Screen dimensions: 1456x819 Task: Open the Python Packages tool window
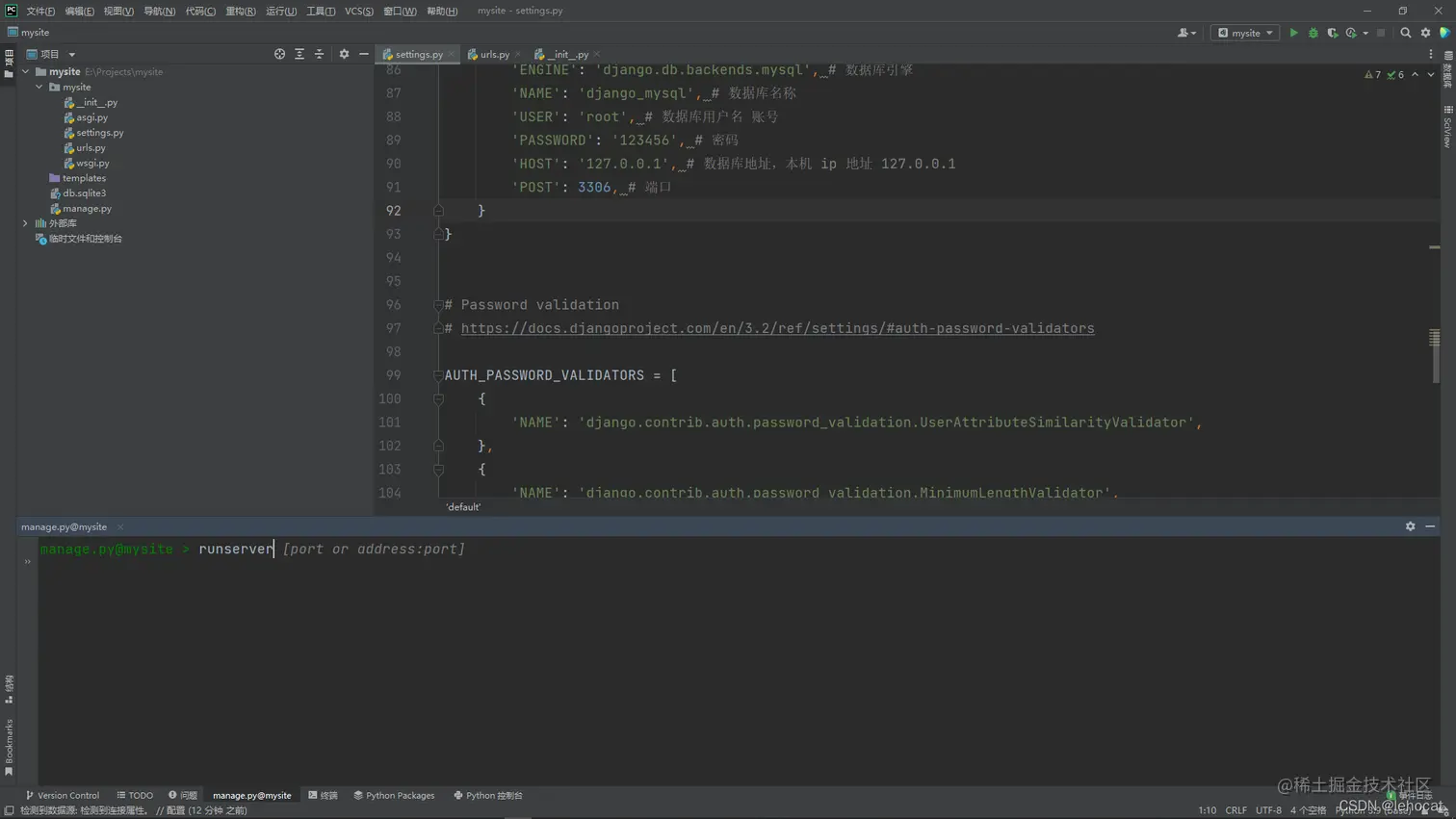pyautogui.click(x=394, y=796)
